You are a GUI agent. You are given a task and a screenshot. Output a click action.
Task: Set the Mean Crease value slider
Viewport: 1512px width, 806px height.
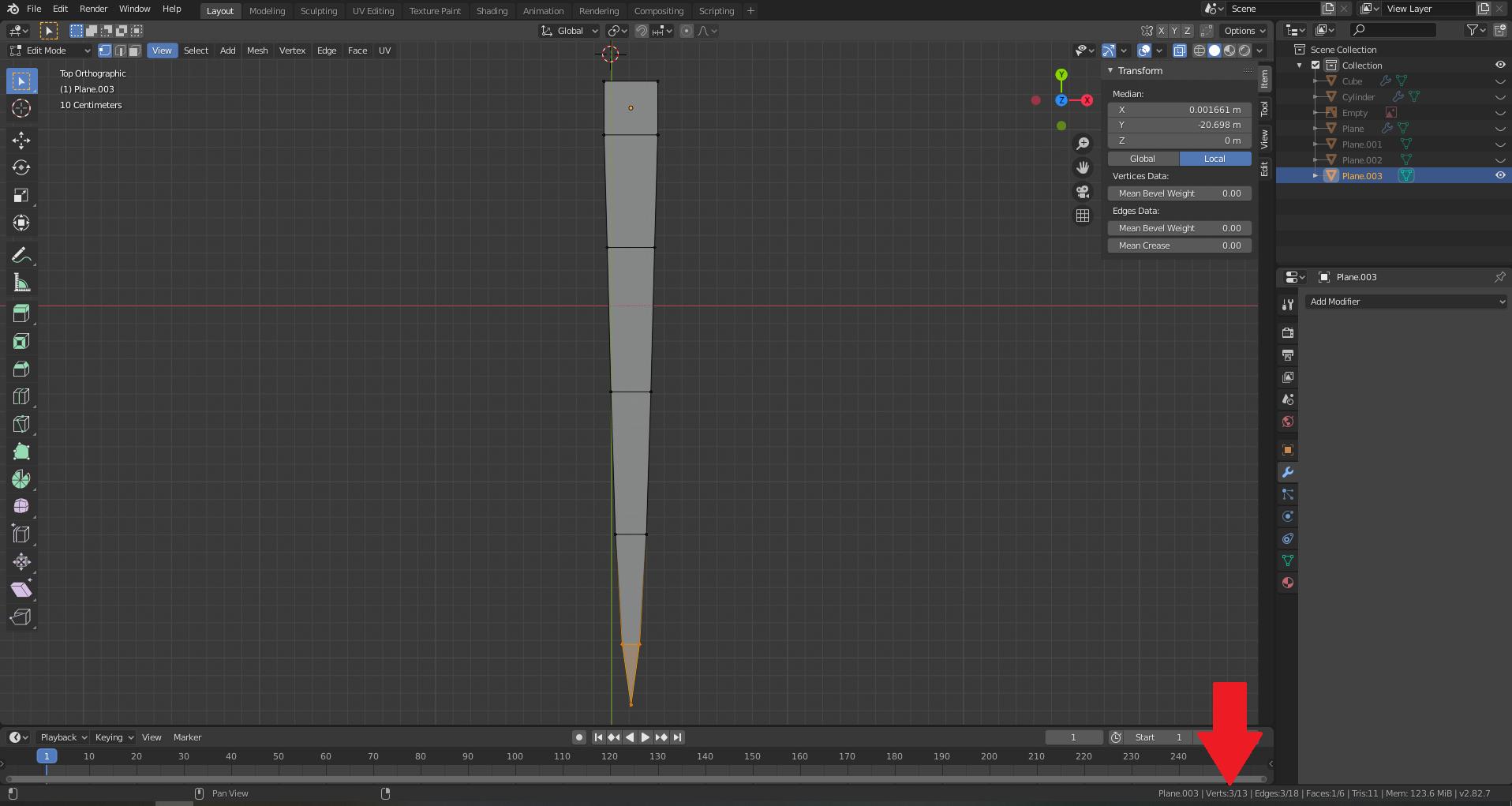click(1180, 246)
